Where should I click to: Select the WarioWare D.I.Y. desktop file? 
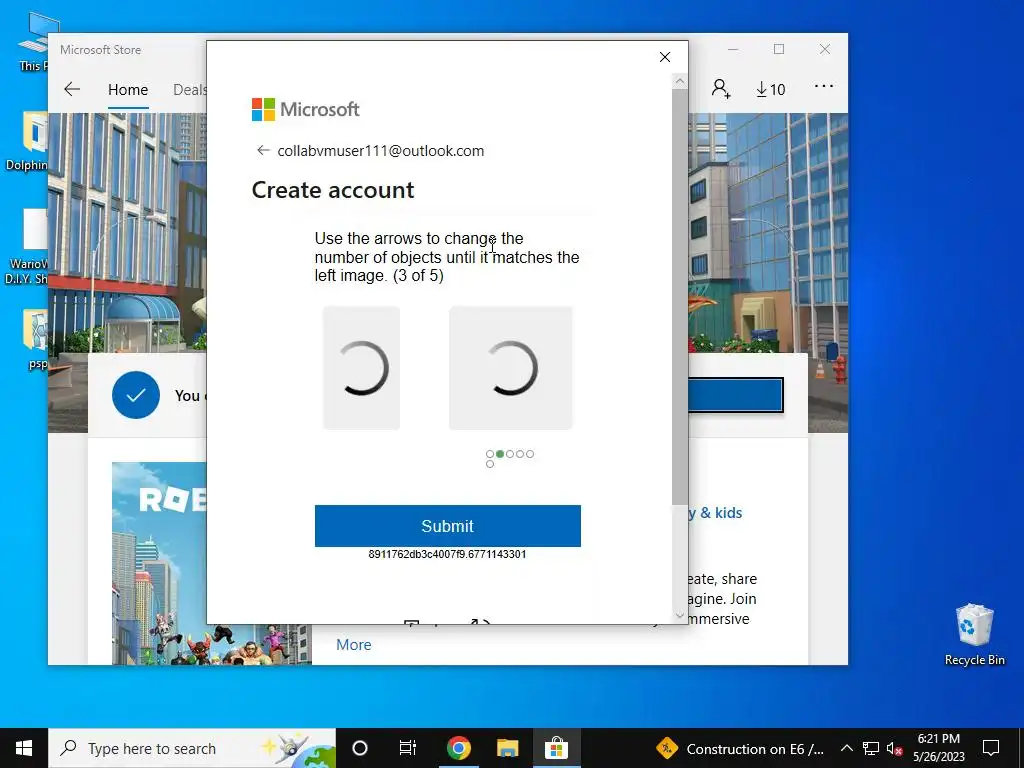tap(27, 246)
